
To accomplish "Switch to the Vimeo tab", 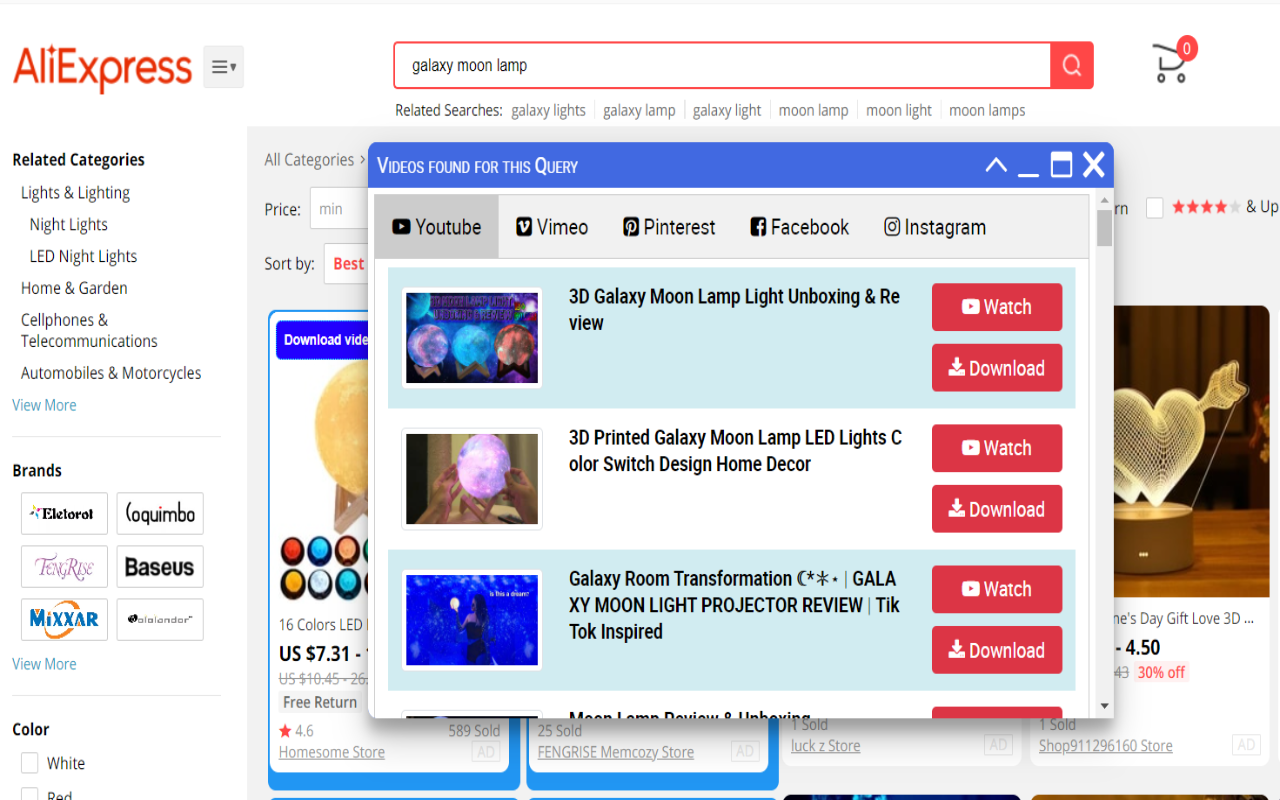I will [x=551, y=227].
